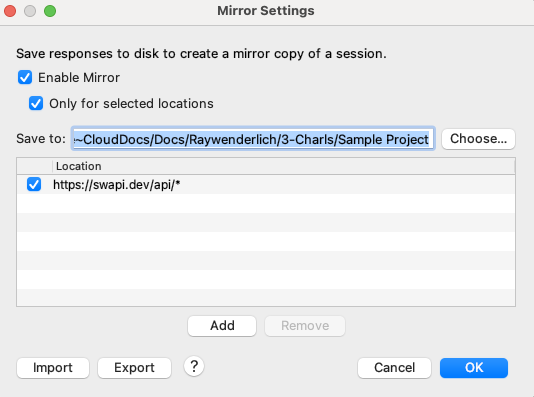Add a new mirror location

tap(222, 326)
